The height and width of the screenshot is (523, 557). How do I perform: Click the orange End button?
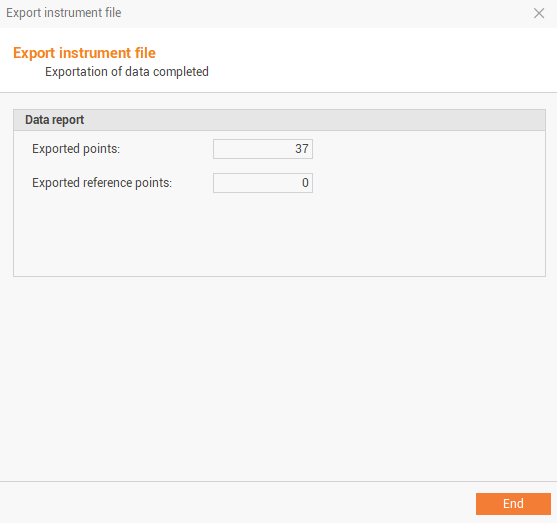513,503
